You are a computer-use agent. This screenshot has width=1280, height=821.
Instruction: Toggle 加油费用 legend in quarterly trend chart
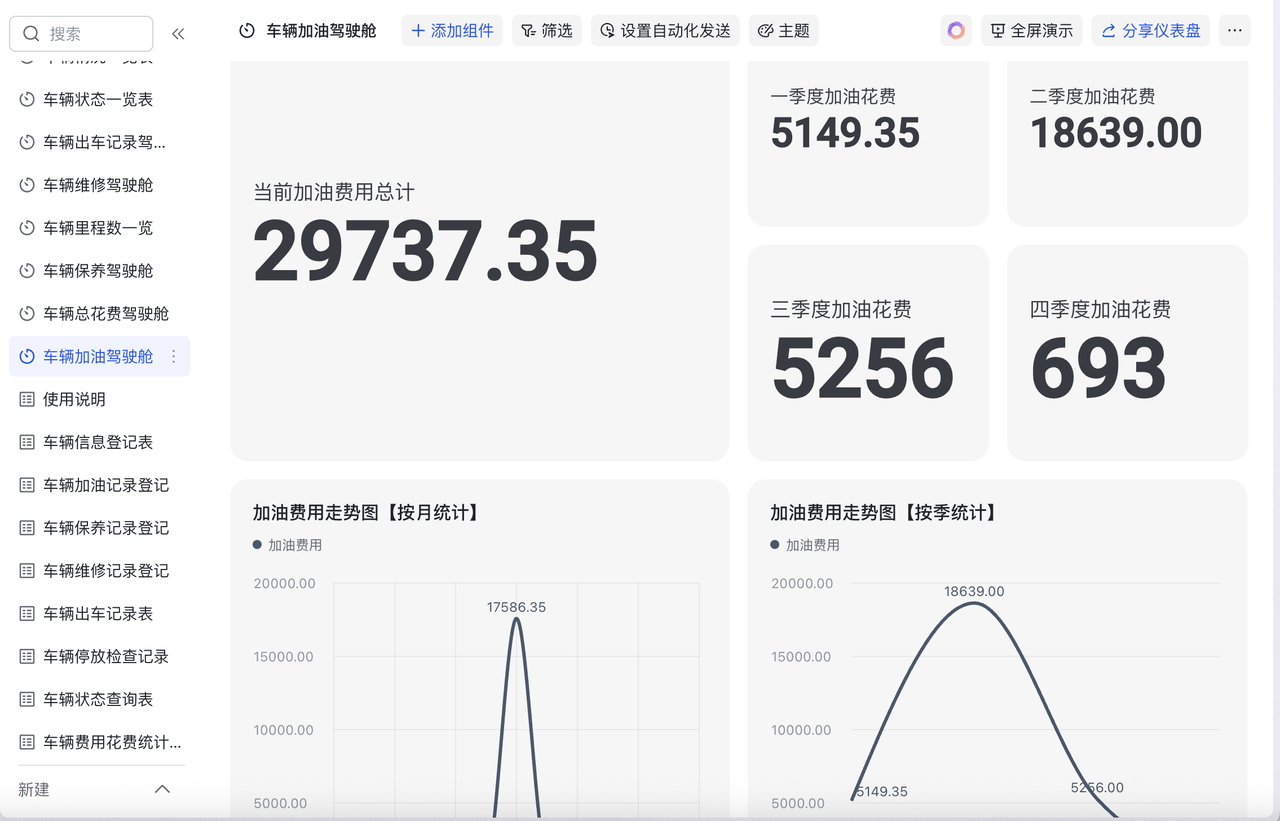click(x=805, y=545)
